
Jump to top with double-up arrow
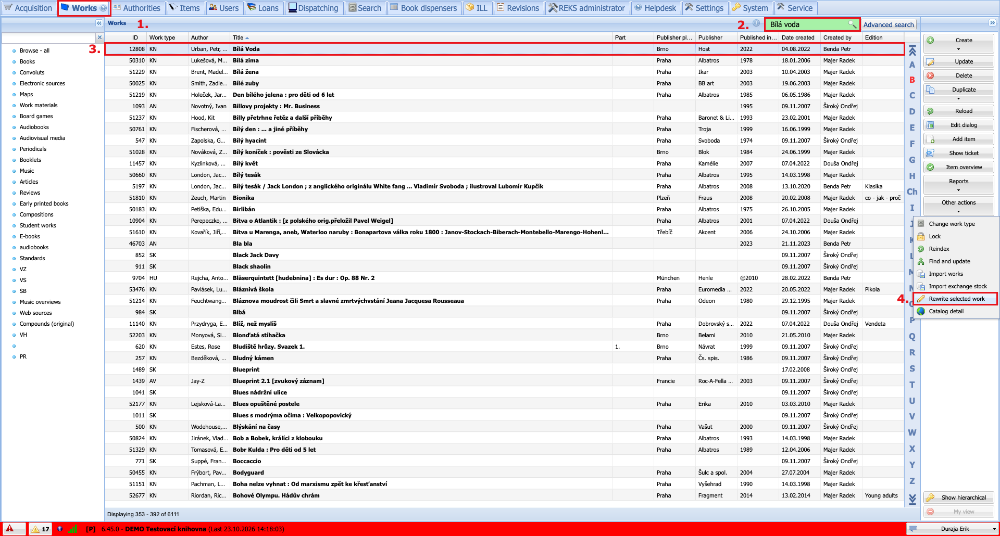(x=912, y=51)
